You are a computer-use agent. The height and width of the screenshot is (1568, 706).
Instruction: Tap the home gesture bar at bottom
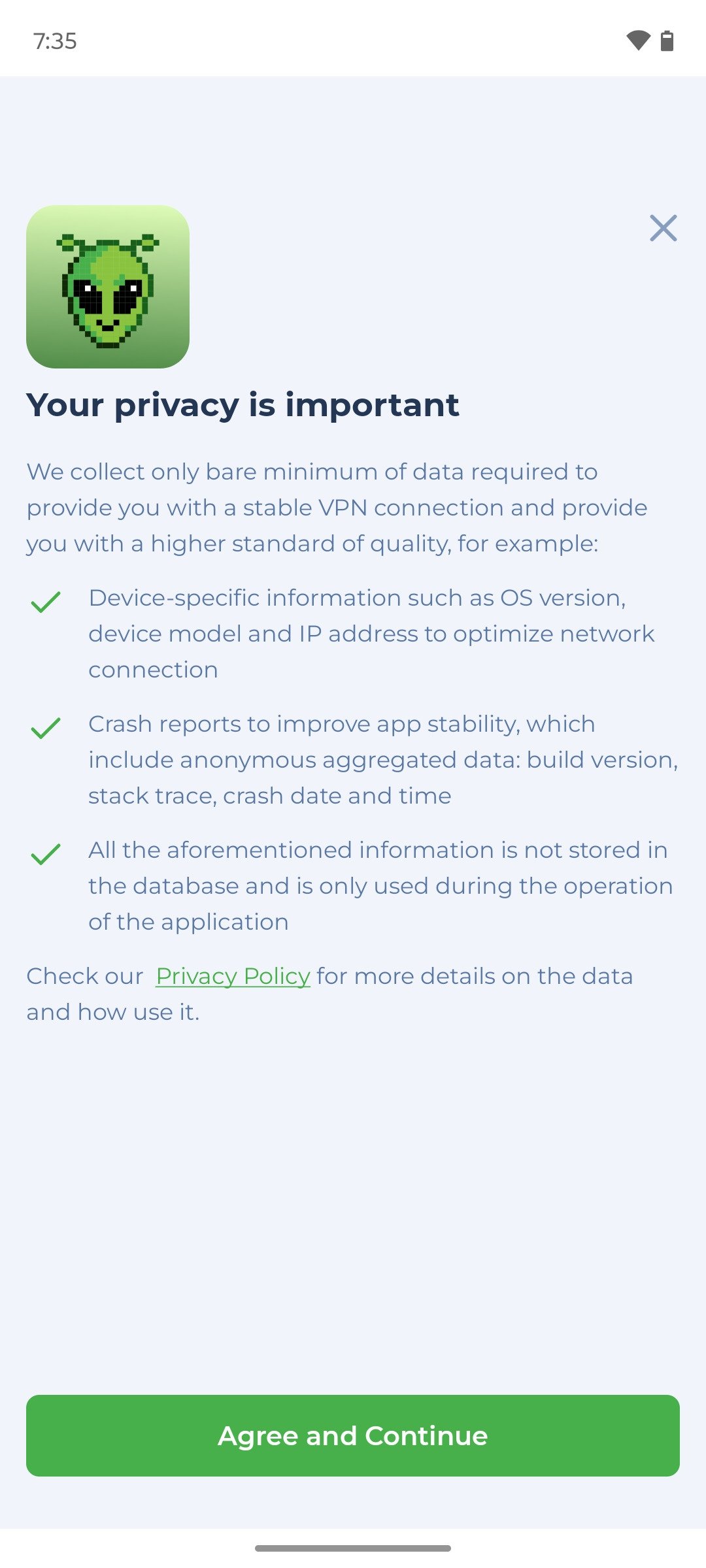[353, 1548]
